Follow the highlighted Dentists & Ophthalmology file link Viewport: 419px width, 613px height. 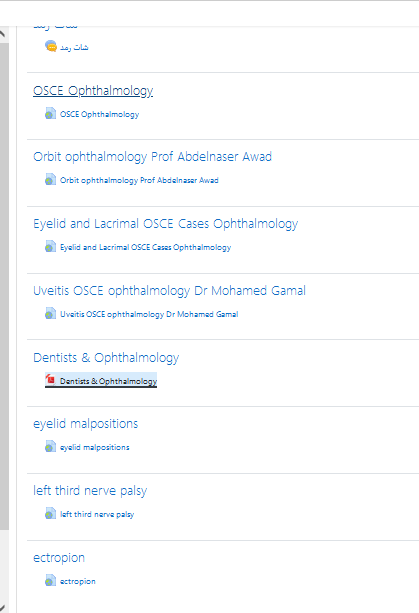click(x=108, y=381)
